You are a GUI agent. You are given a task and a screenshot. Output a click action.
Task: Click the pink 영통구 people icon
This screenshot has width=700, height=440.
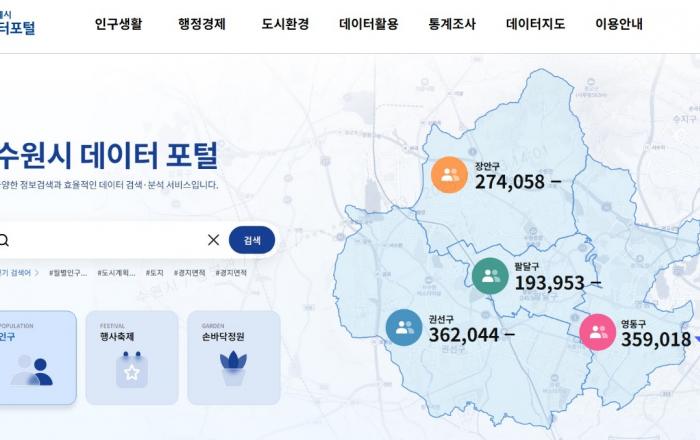598,332
